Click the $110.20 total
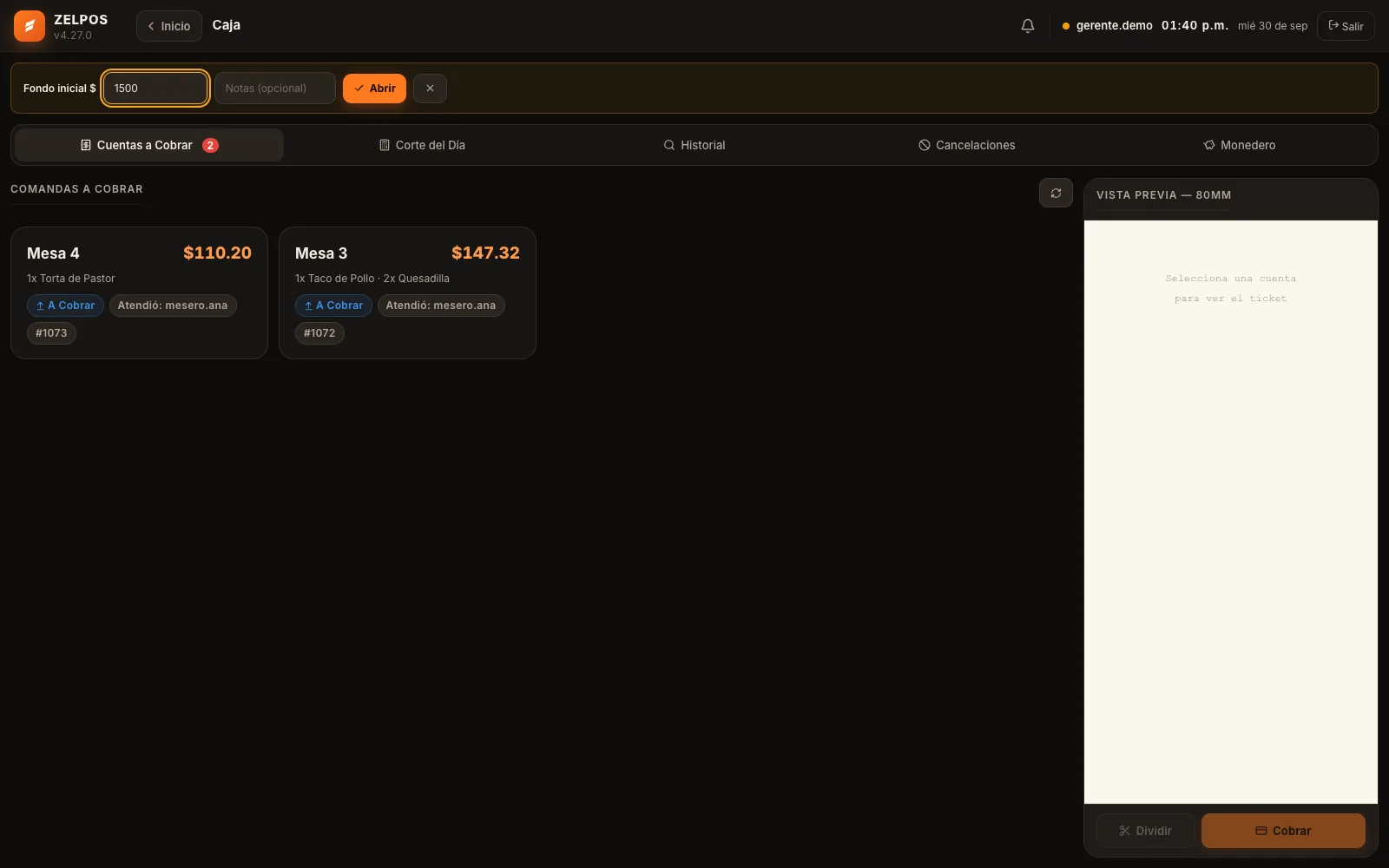This screenshot has width=1389, height=868. click(x=217, y=253)
